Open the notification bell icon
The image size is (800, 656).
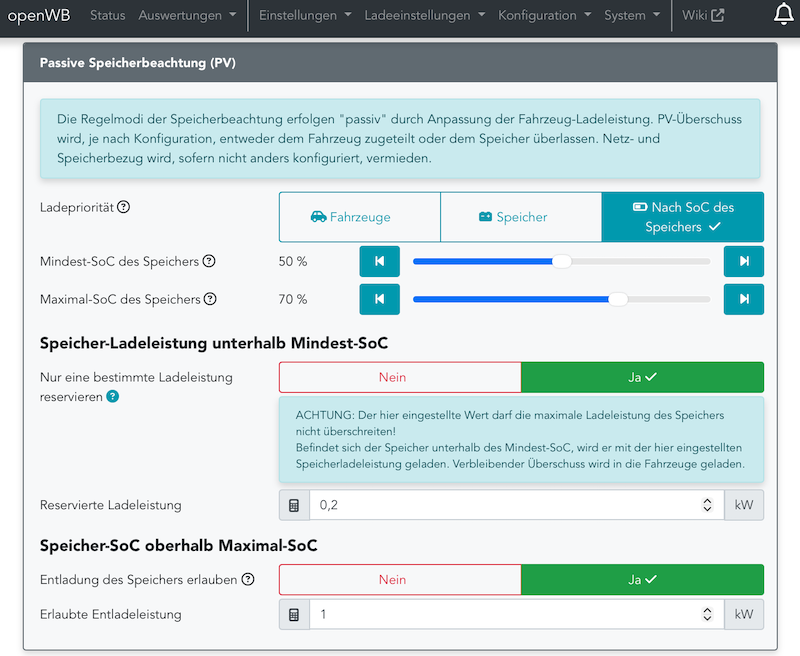pyautogui.click(x=784, y=15)
